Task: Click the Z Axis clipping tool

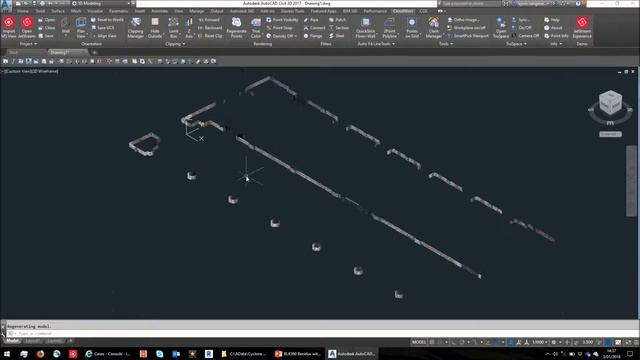Action: [189, 27]
